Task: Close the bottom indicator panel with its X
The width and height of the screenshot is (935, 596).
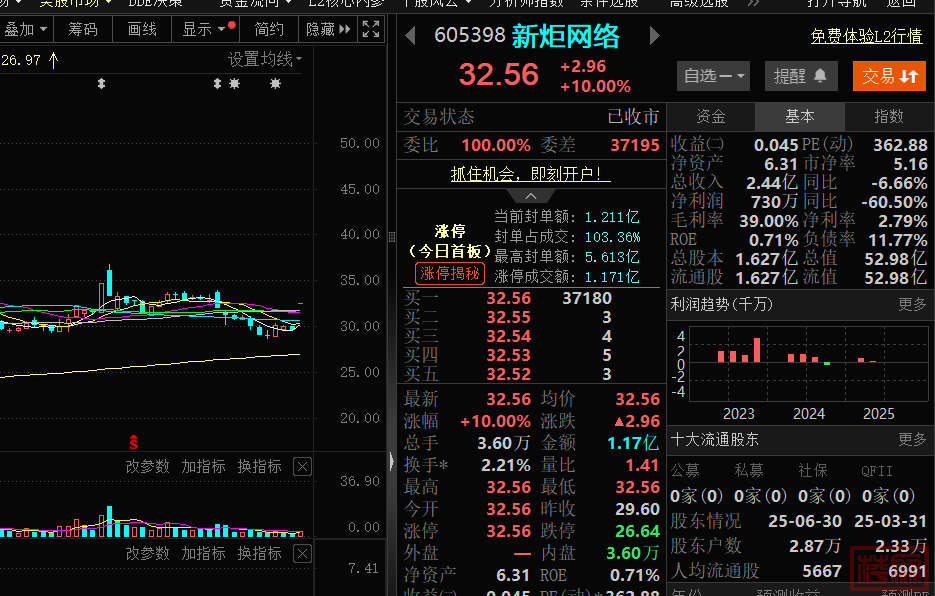Action: 302,554
